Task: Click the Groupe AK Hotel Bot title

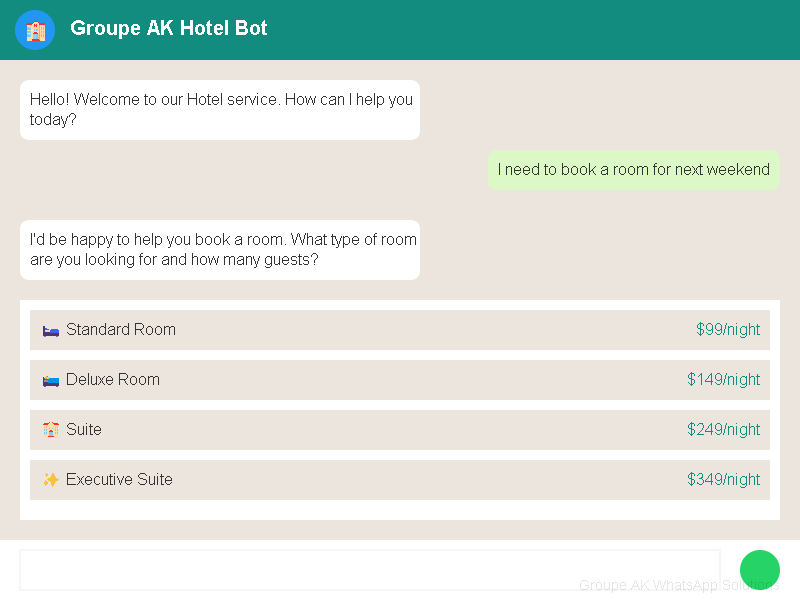Action: 168,29
